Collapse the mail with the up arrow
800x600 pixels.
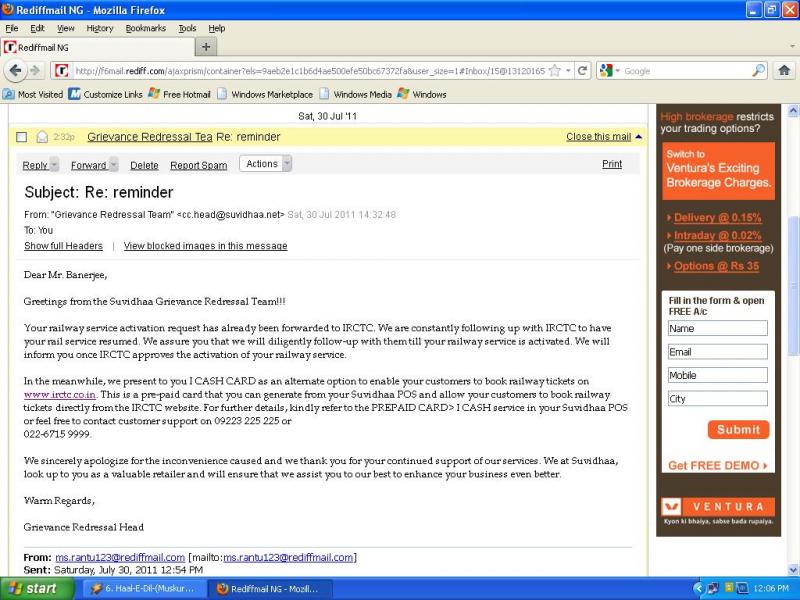click(638, 137)
